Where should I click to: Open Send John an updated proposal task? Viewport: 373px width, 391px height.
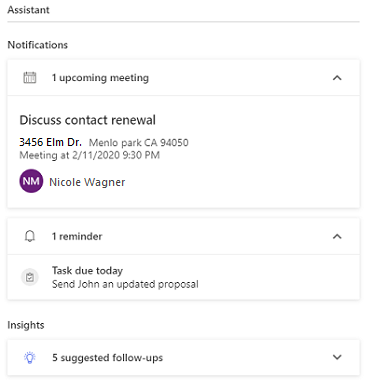coord(125,284)
